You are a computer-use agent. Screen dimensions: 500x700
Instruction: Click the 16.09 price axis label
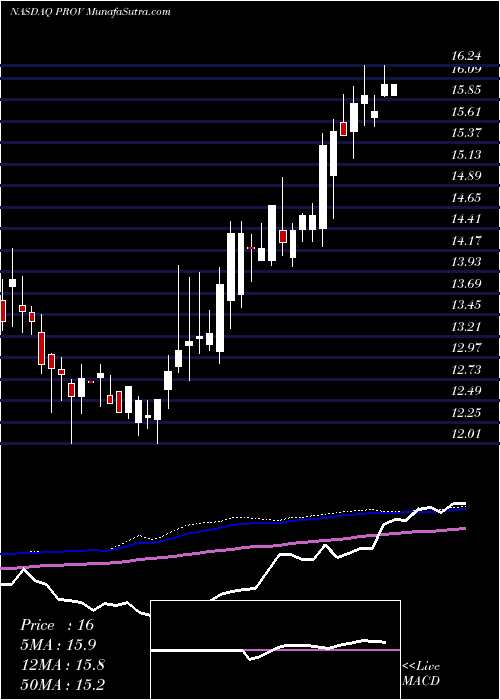467,69
